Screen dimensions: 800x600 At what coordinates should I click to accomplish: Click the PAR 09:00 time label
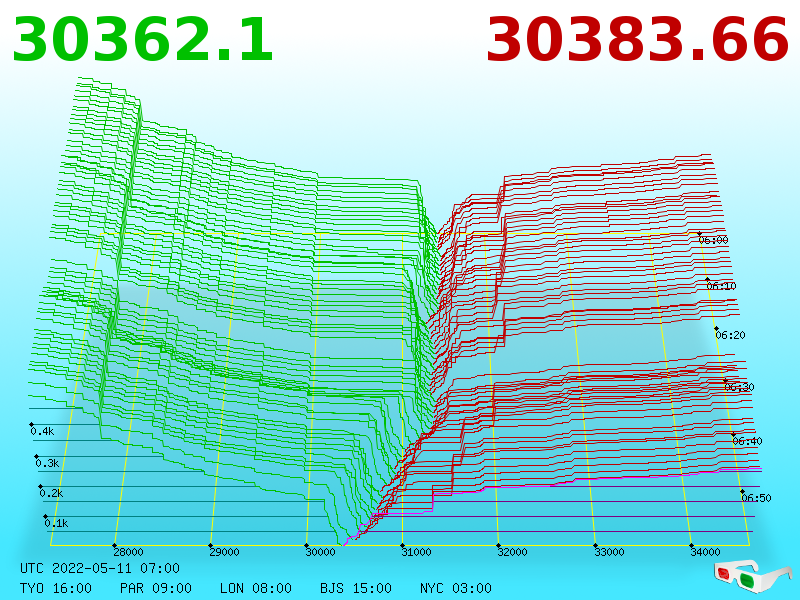(156, 588)
